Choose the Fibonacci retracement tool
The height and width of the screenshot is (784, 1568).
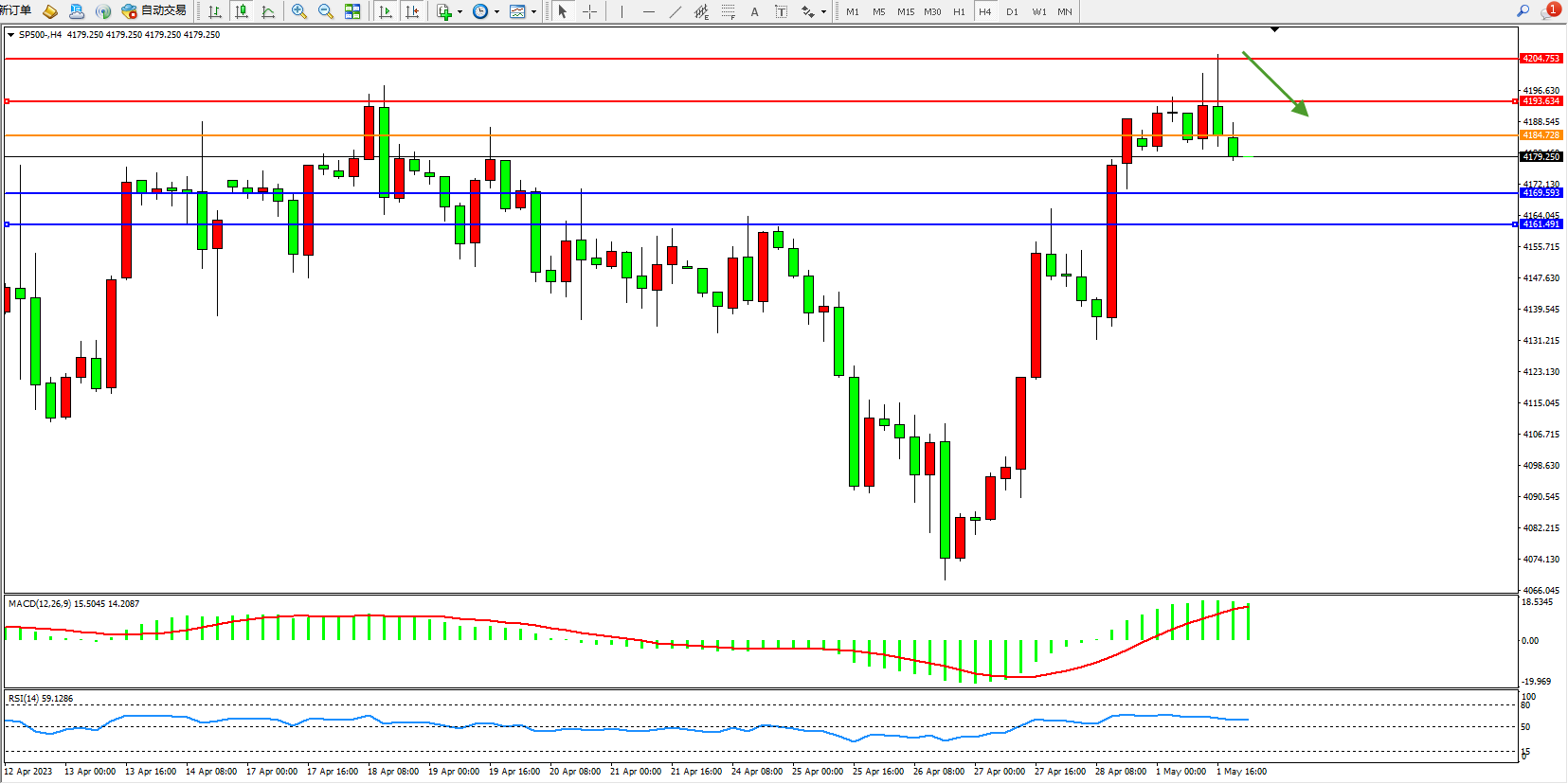[x=728, y=11]
